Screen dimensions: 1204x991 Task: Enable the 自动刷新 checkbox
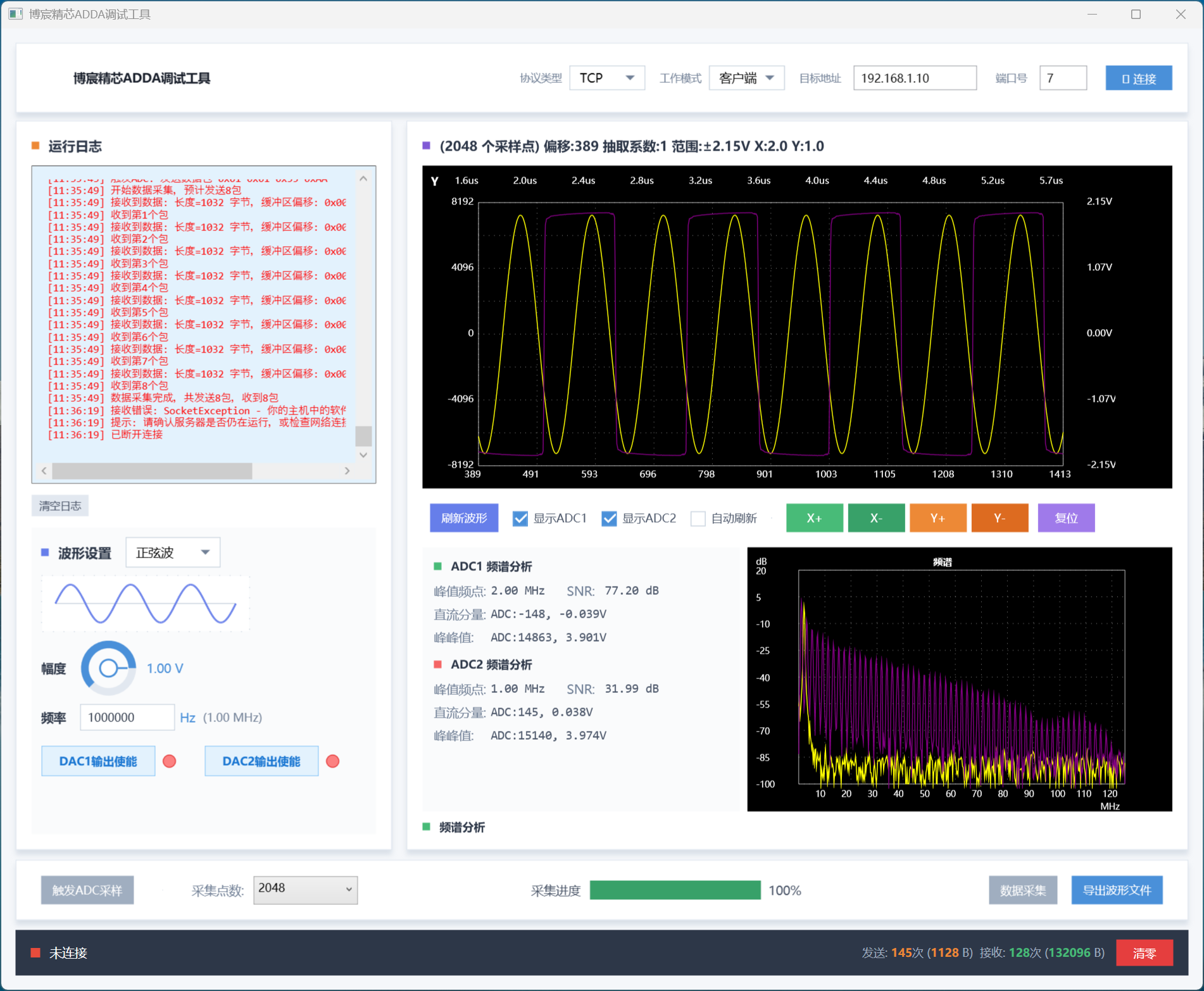698,519
